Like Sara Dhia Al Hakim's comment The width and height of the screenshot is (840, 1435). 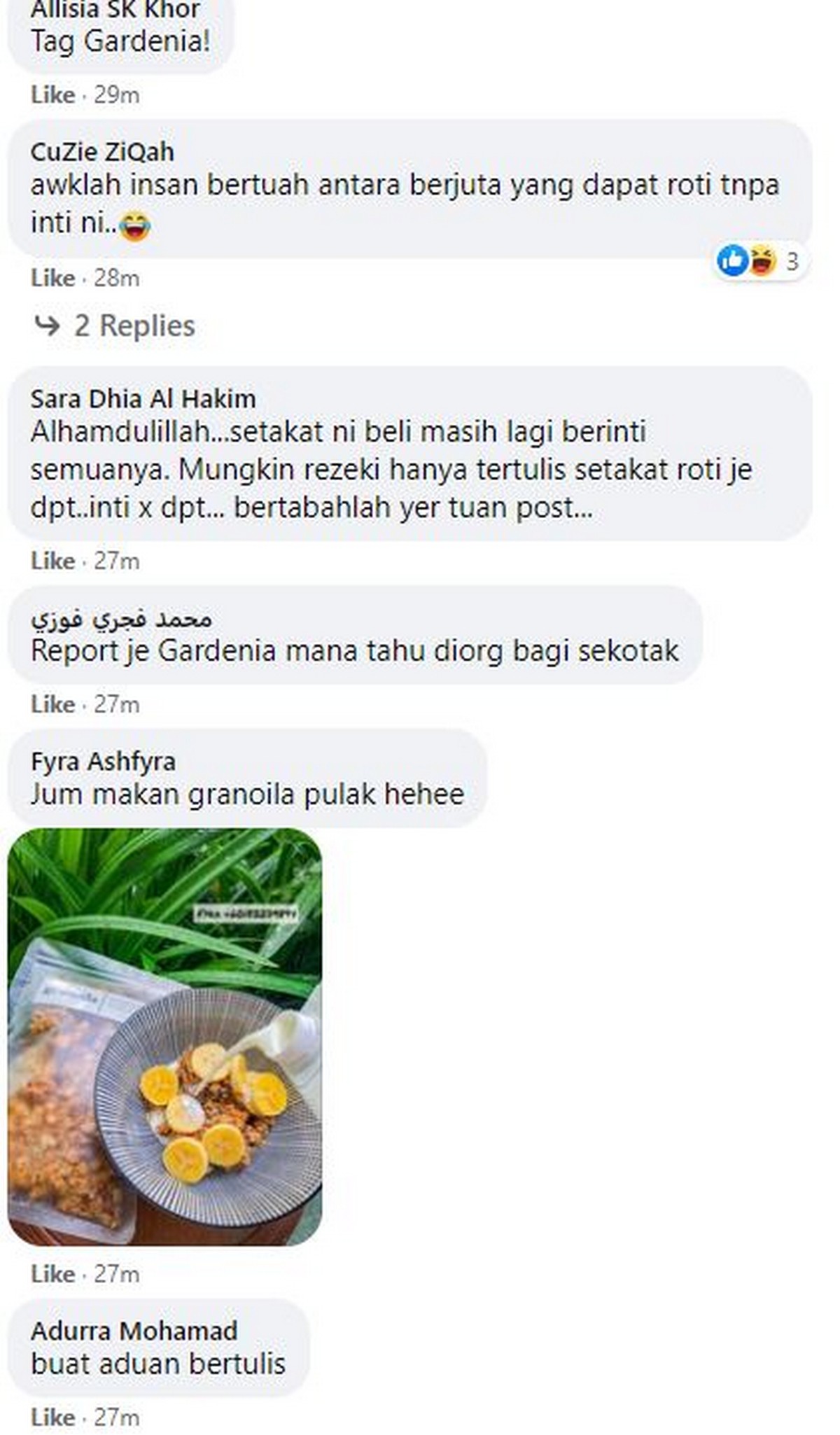coord(52,561)
